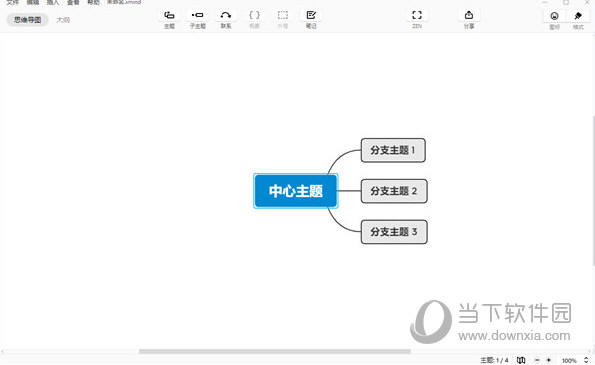Viewport: 595px width, 365px height.
Task: Open the format panel with brush icon
Action: [578, 16]
